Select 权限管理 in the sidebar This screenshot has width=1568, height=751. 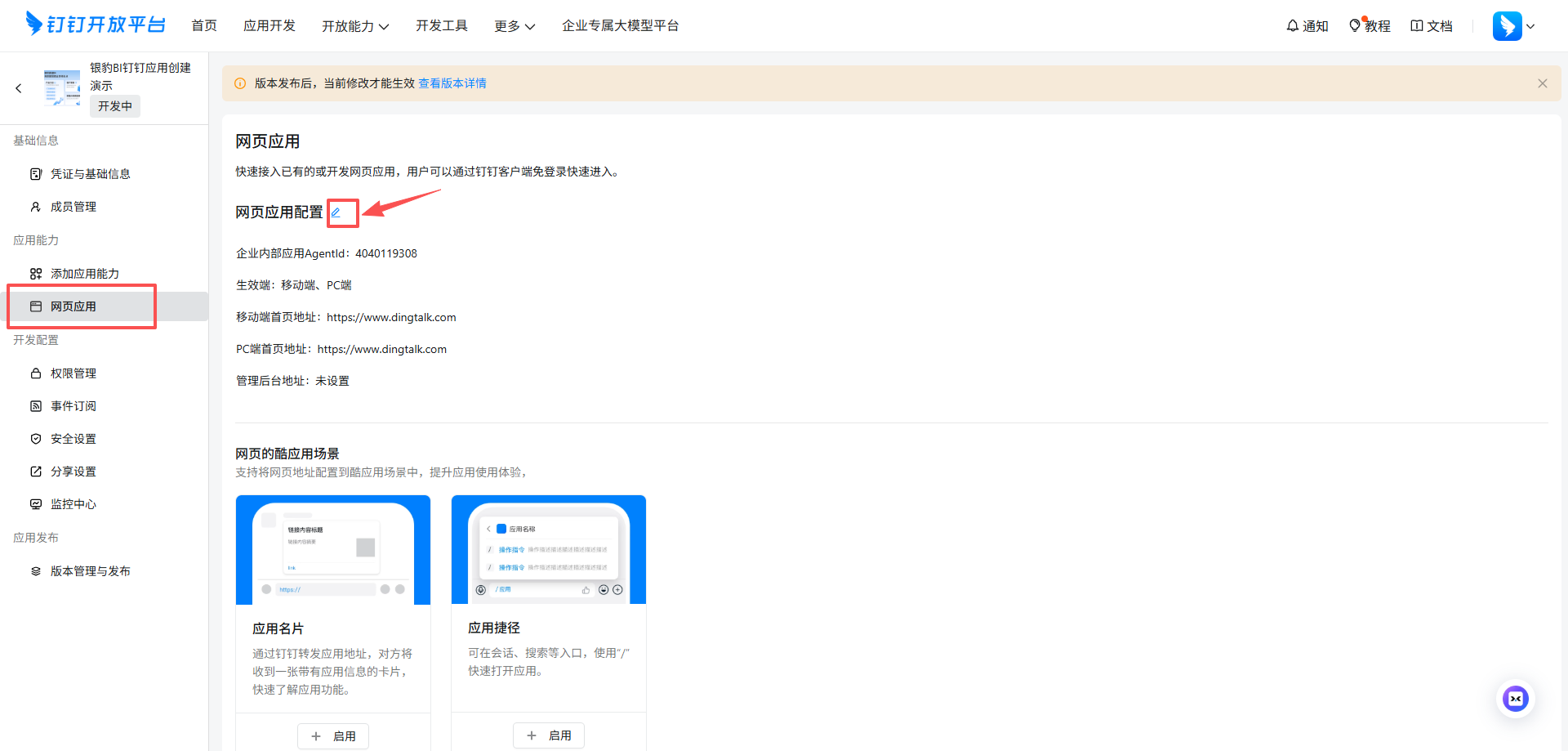(72, 373)
